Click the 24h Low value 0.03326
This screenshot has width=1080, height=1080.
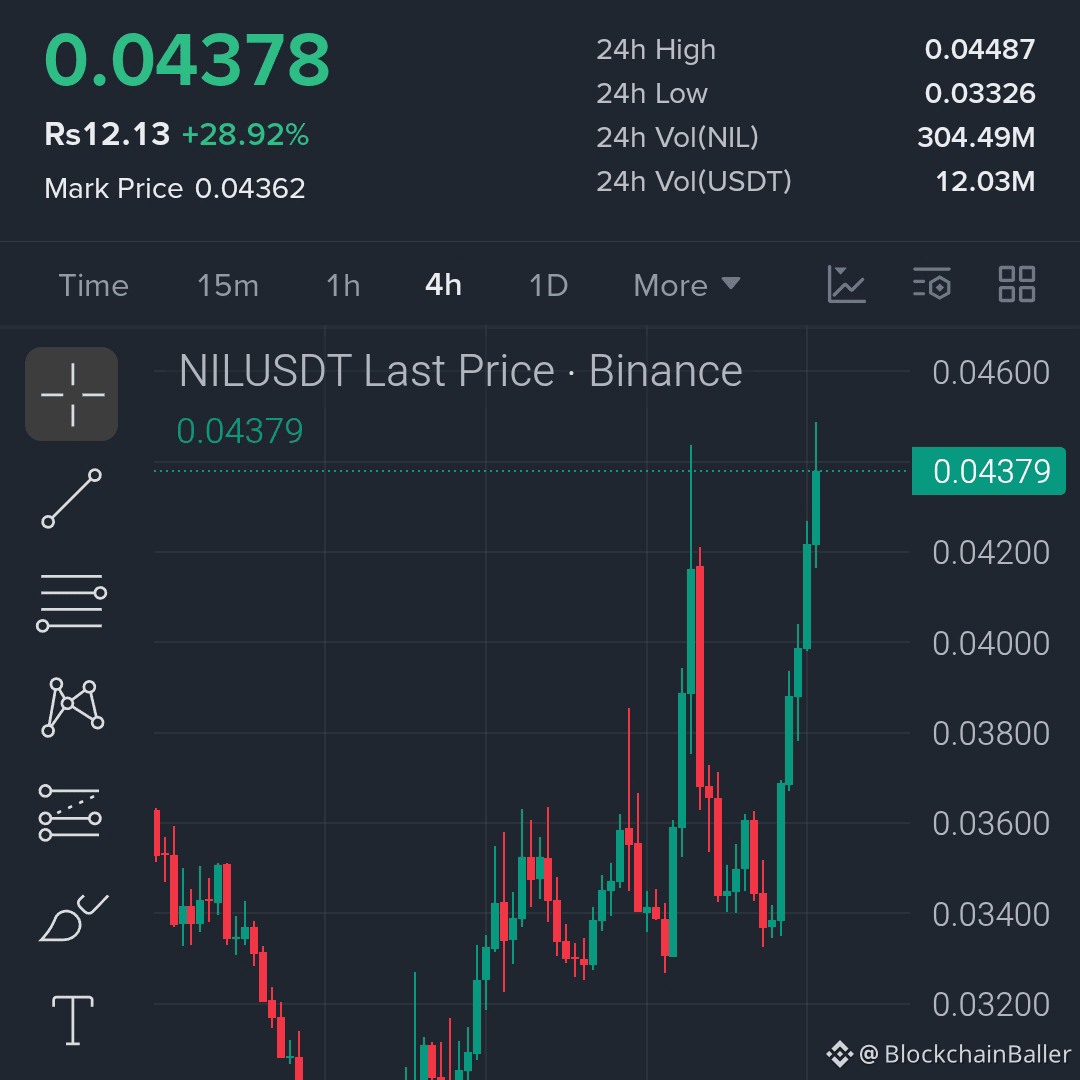979,94
